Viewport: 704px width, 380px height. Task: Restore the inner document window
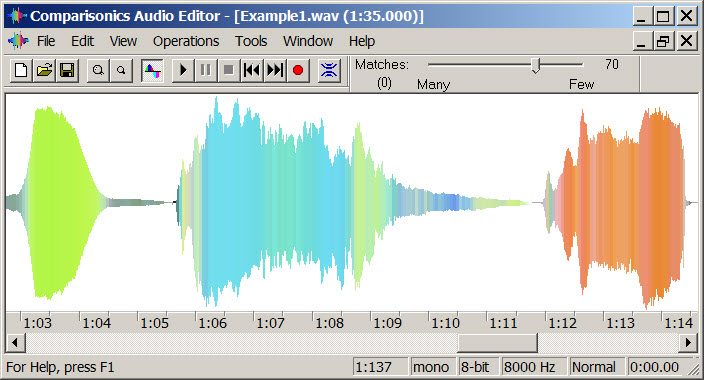[663, 41]
